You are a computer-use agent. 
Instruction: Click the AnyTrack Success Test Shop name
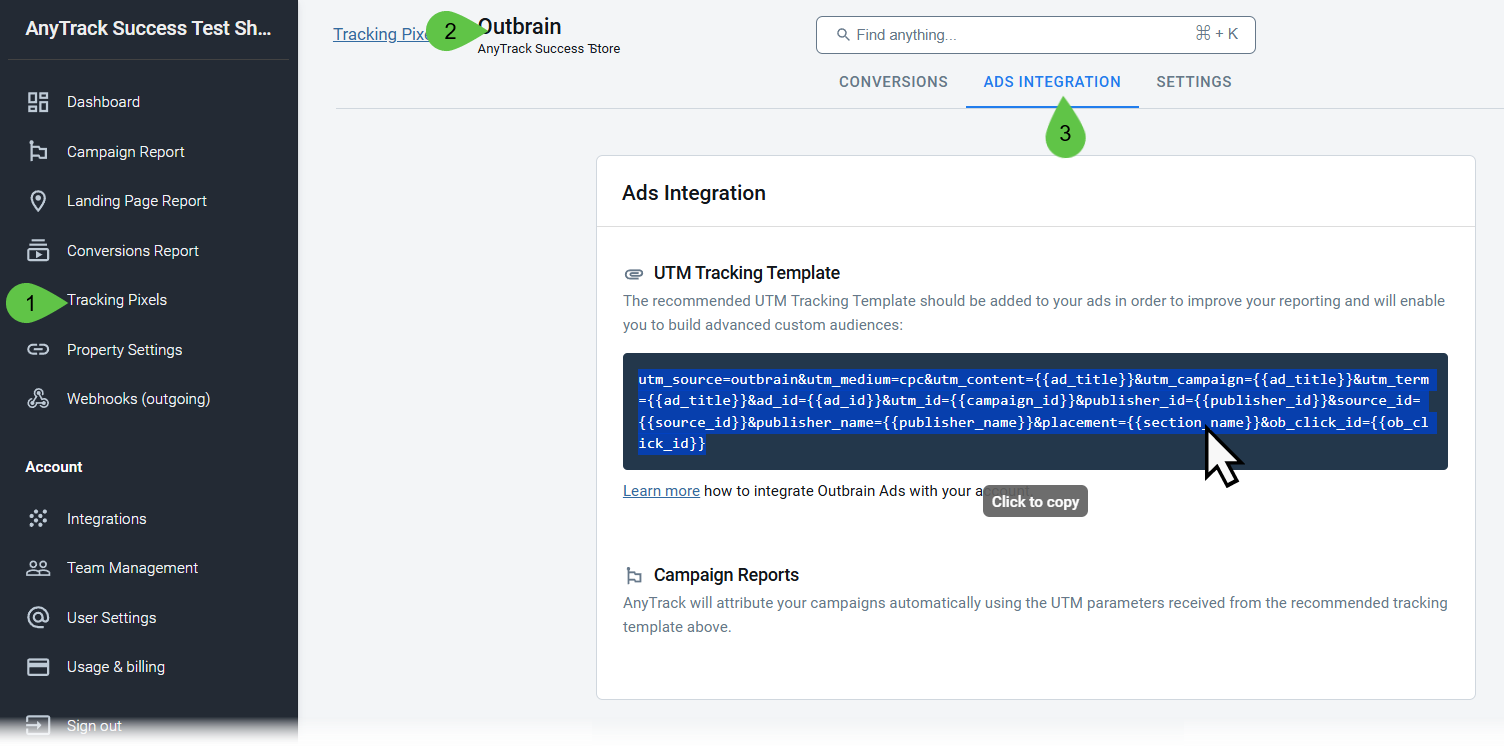pyautogui.click(x=148, y=29)
